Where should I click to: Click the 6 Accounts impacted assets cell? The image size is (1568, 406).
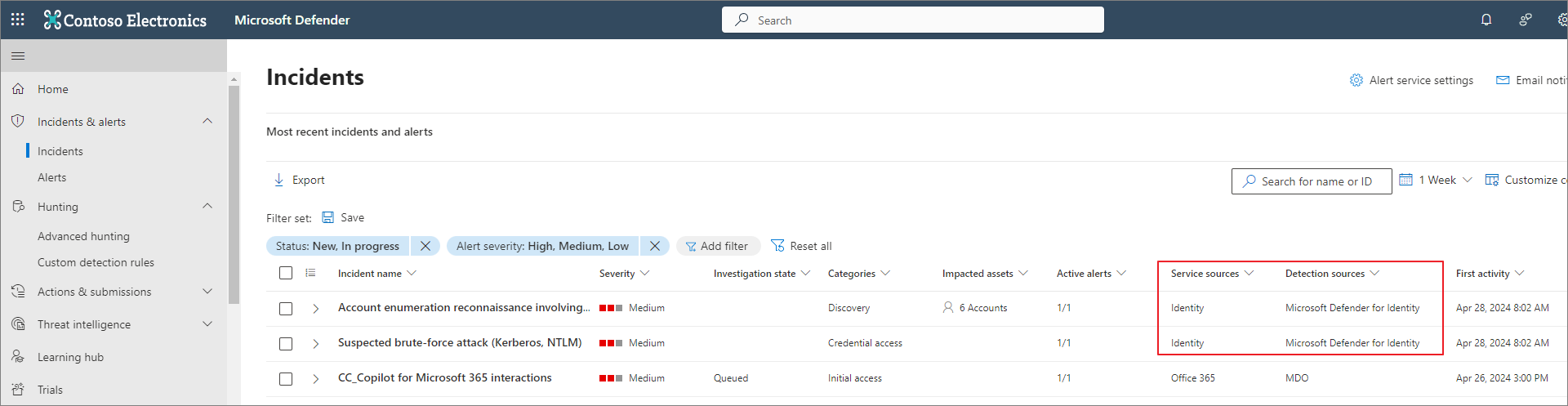[x=975, y=308]
